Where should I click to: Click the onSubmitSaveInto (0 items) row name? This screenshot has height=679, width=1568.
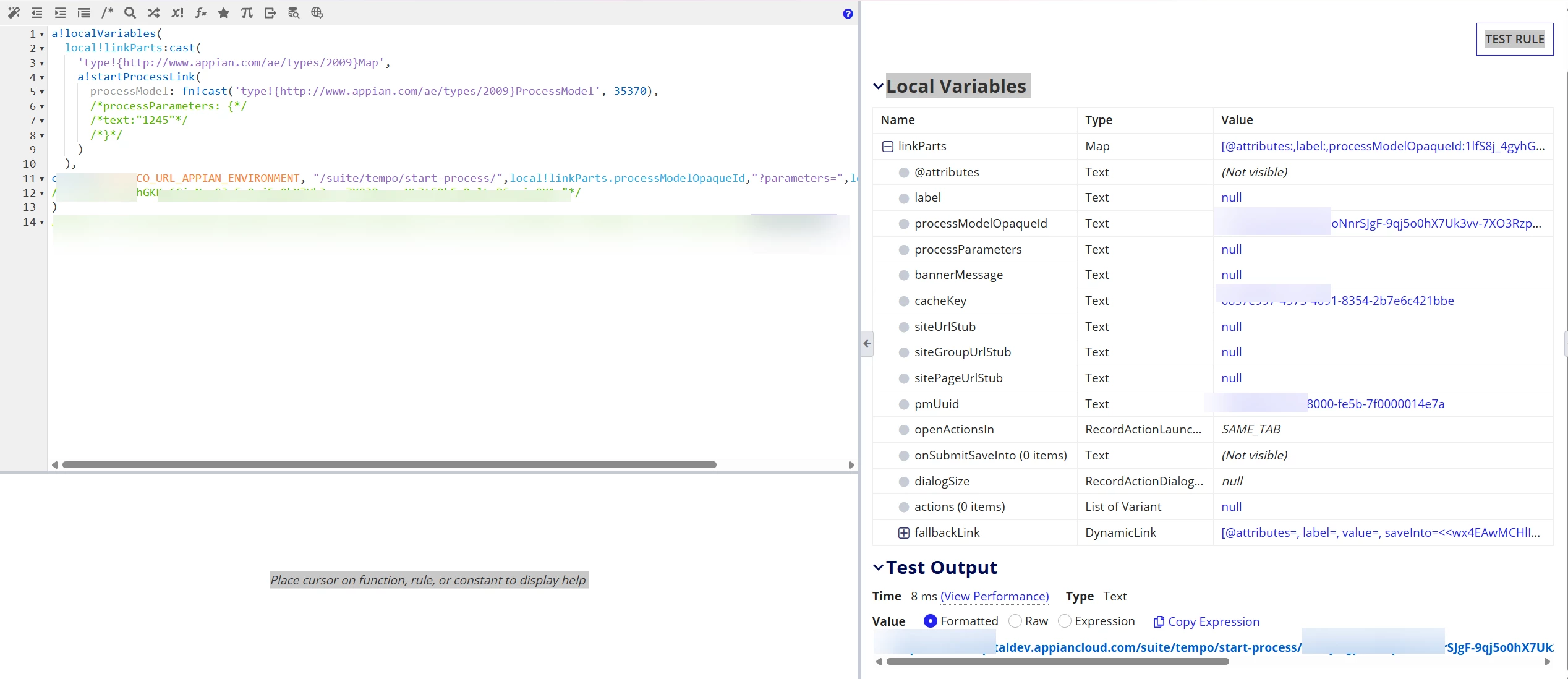991,455
